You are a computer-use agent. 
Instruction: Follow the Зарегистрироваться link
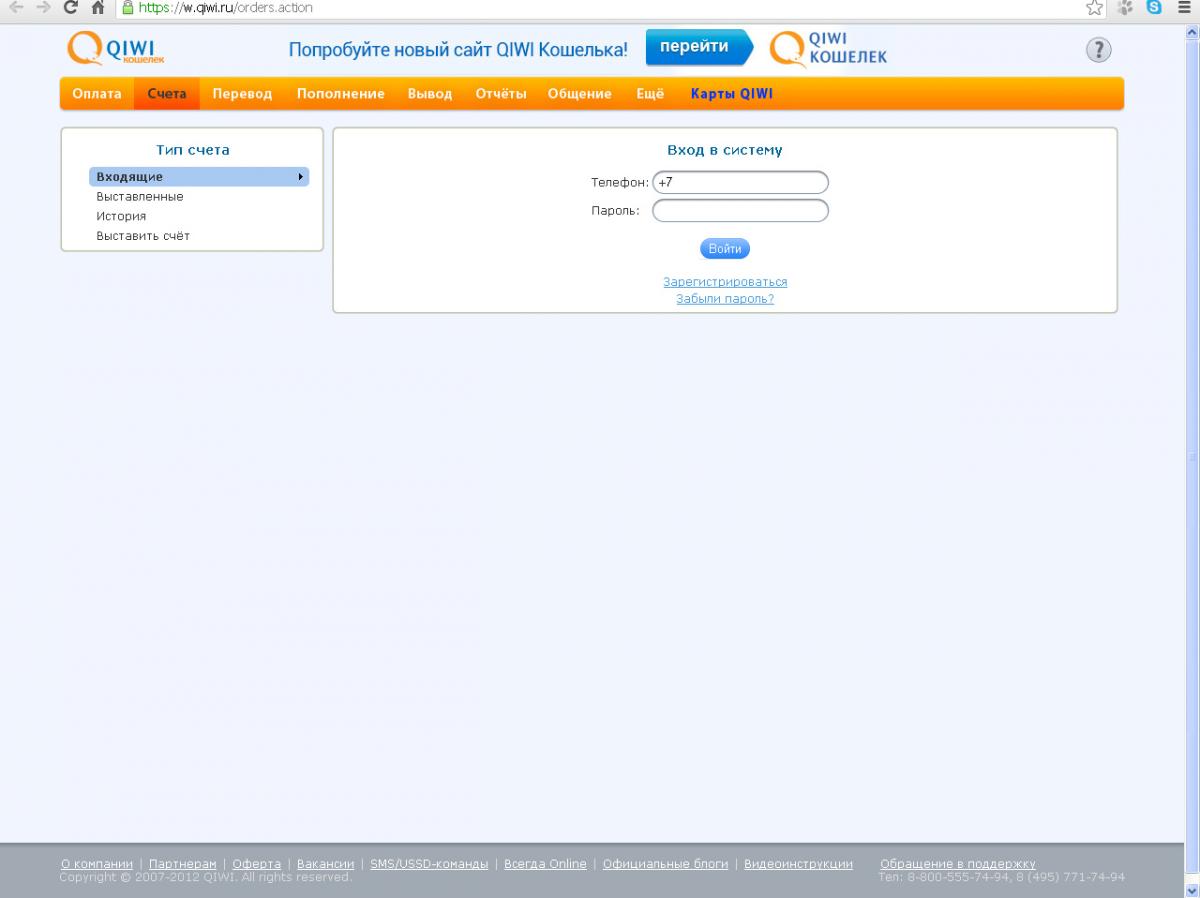pyautogui.click(x=725, y=282)
